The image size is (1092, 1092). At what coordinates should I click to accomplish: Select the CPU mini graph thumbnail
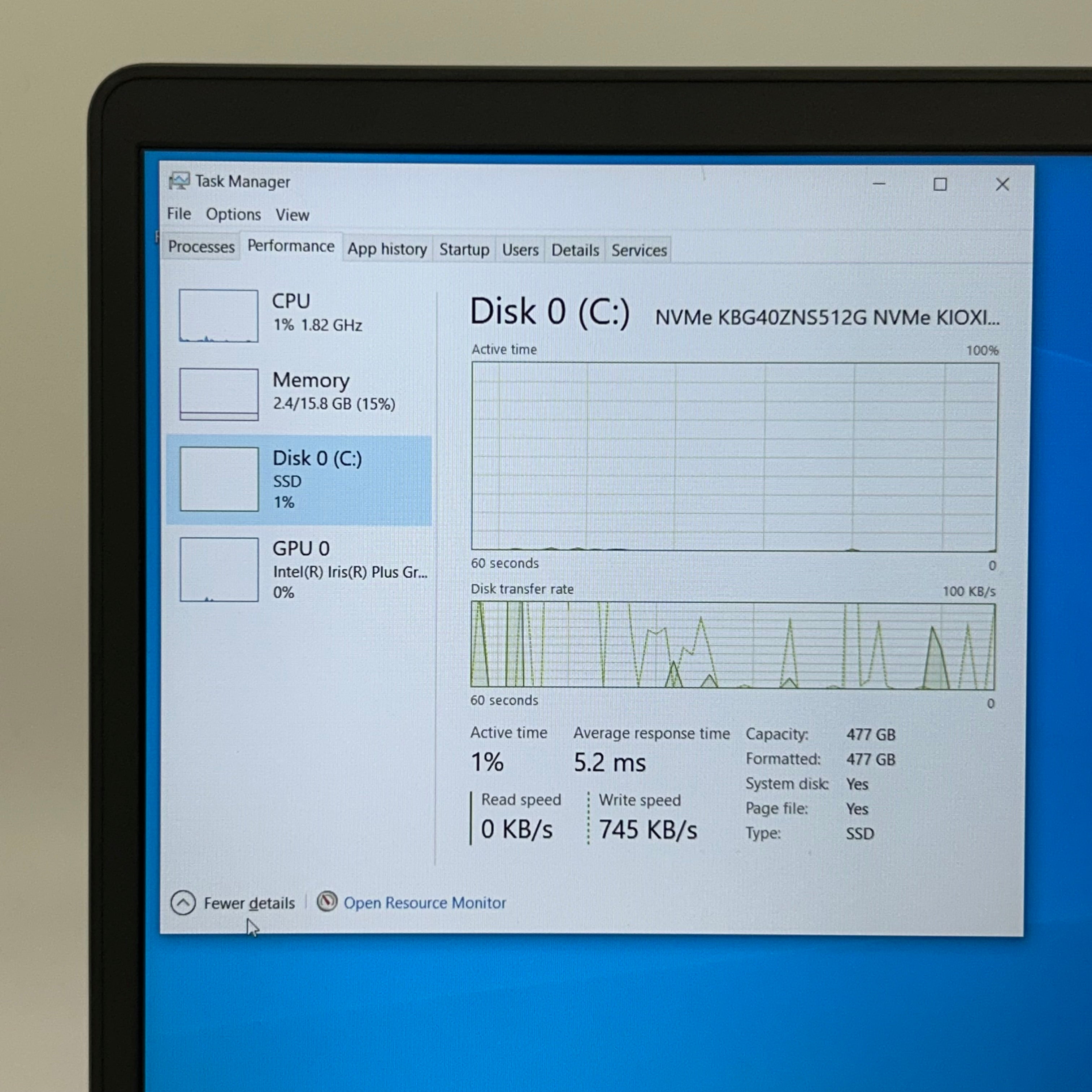click(219, 316)
